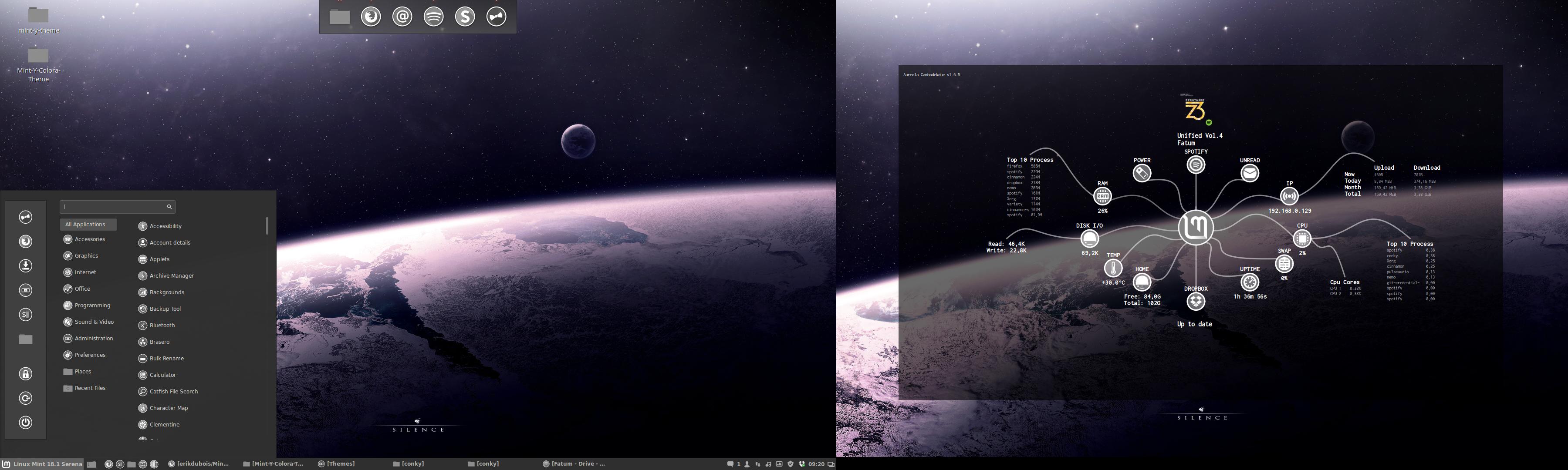This screenshot has width=1568, height=470.
Task: Click the terminal launcher in the panel
Action: click(x=120, y=464)
